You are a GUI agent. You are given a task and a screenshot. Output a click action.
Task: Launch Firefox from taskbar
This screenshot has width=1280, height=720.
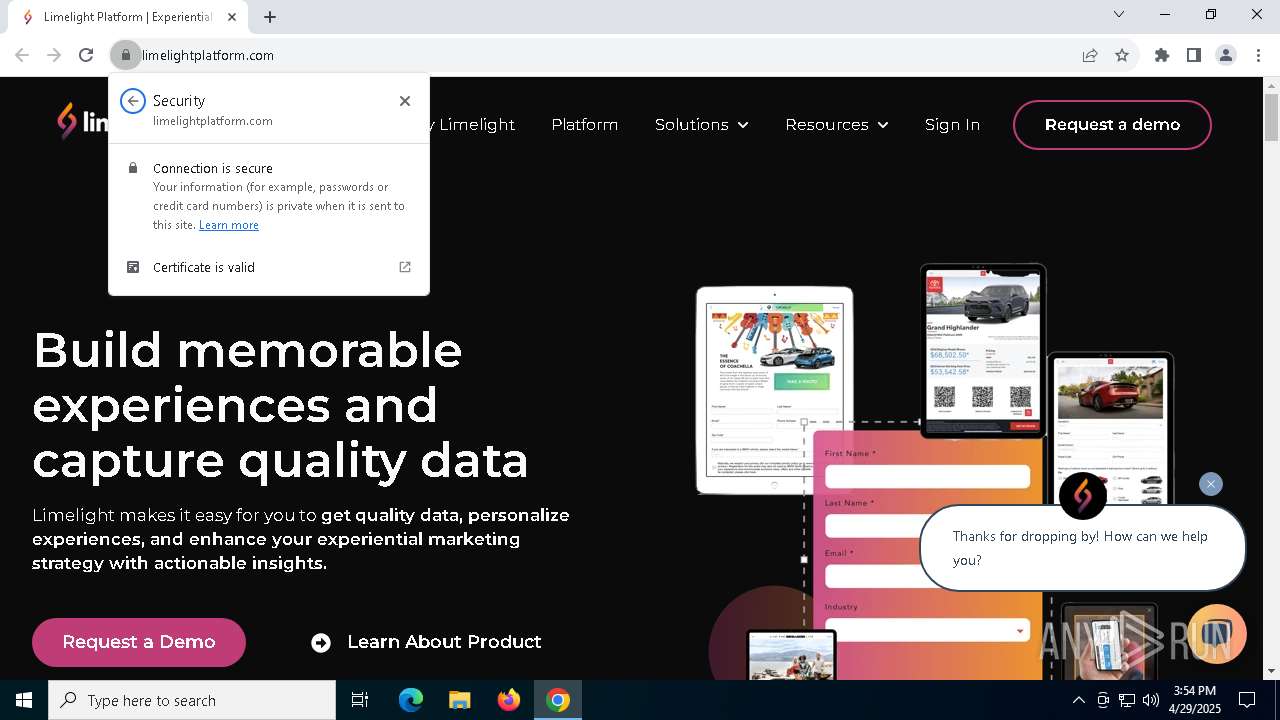[509, 700]
